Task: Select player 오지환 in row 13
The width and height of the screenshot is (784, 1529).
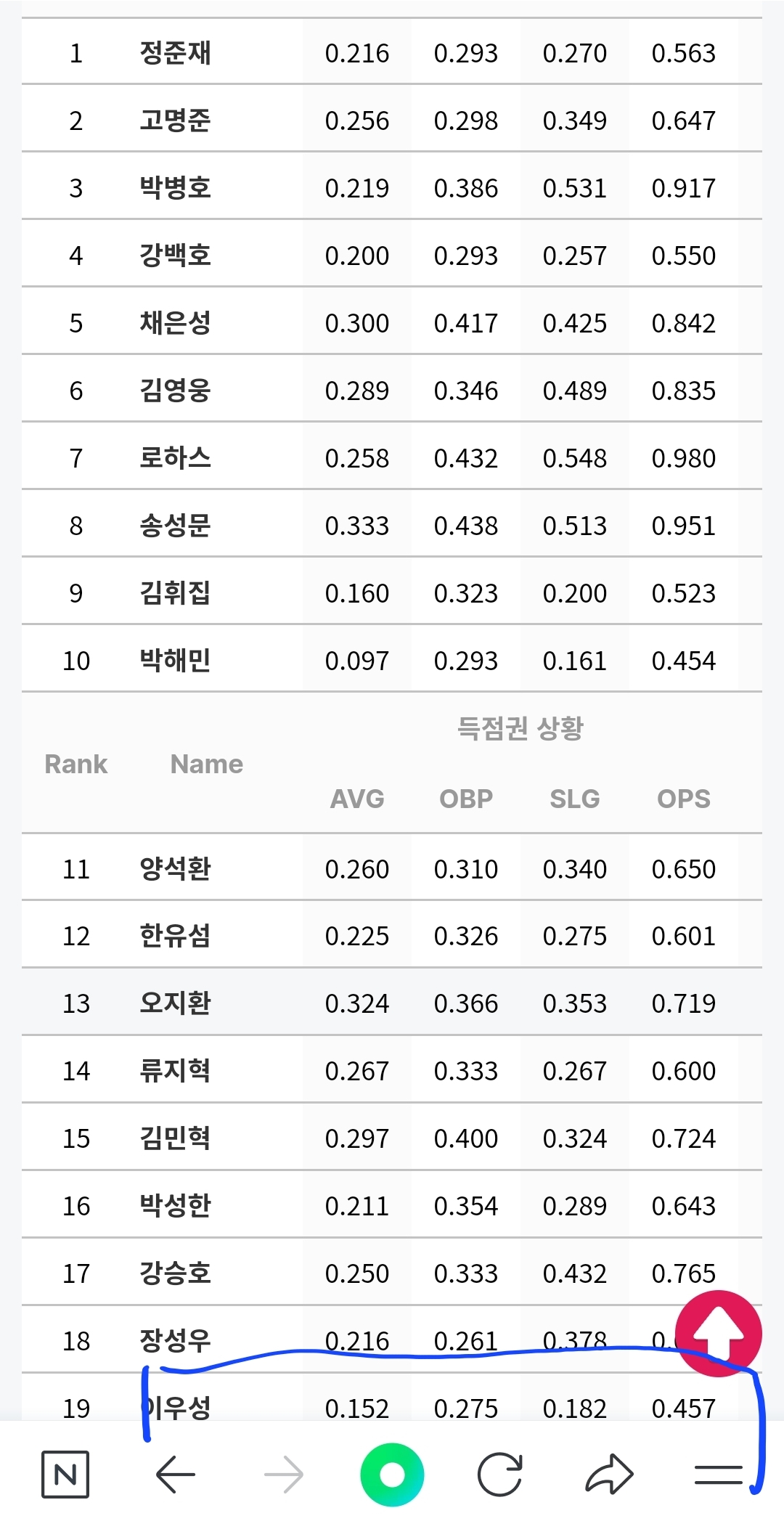Action: point(176,1003)
